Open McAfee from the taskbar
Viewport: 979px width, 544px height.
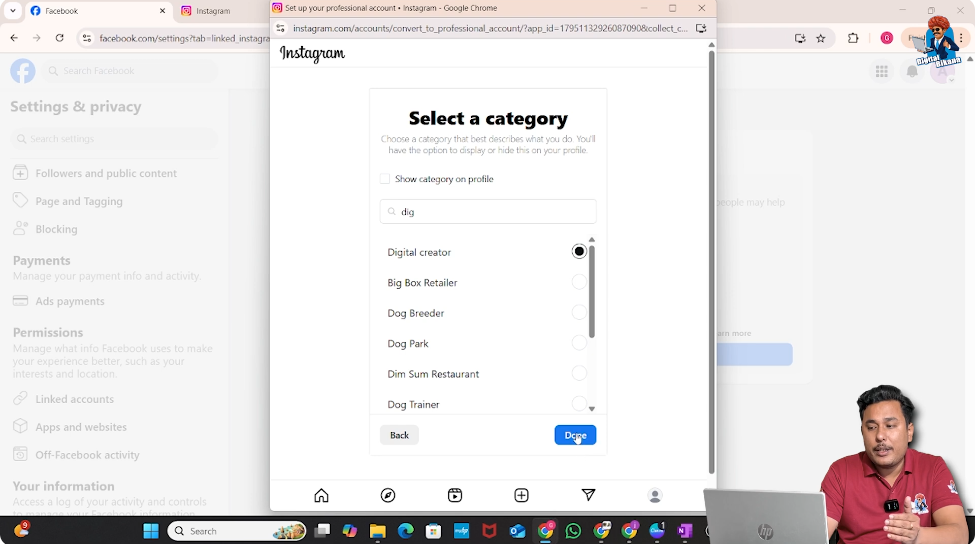pyautogui.click(x=490, y=531)
